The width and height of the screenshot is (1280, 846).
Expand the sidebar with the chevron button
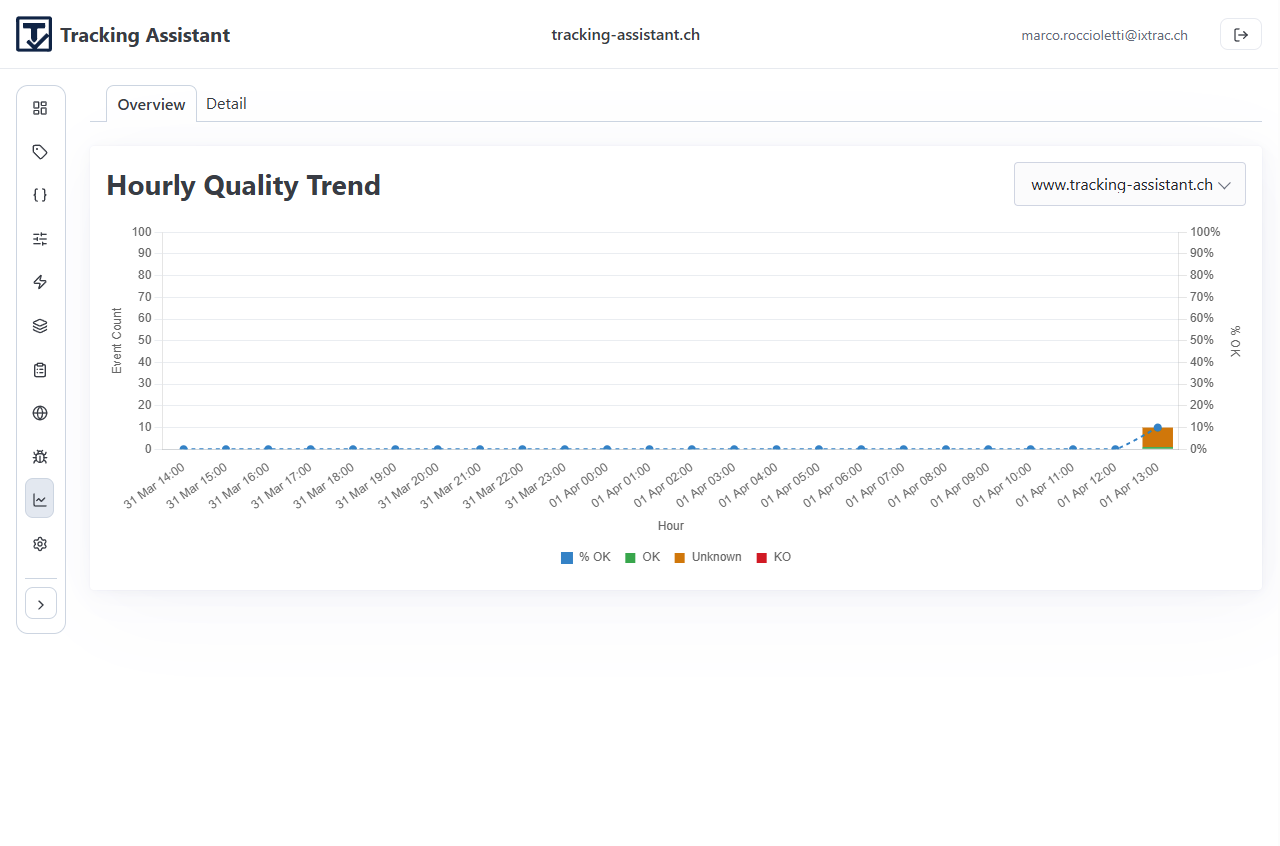pyautogui.click(x=40, y=604)
